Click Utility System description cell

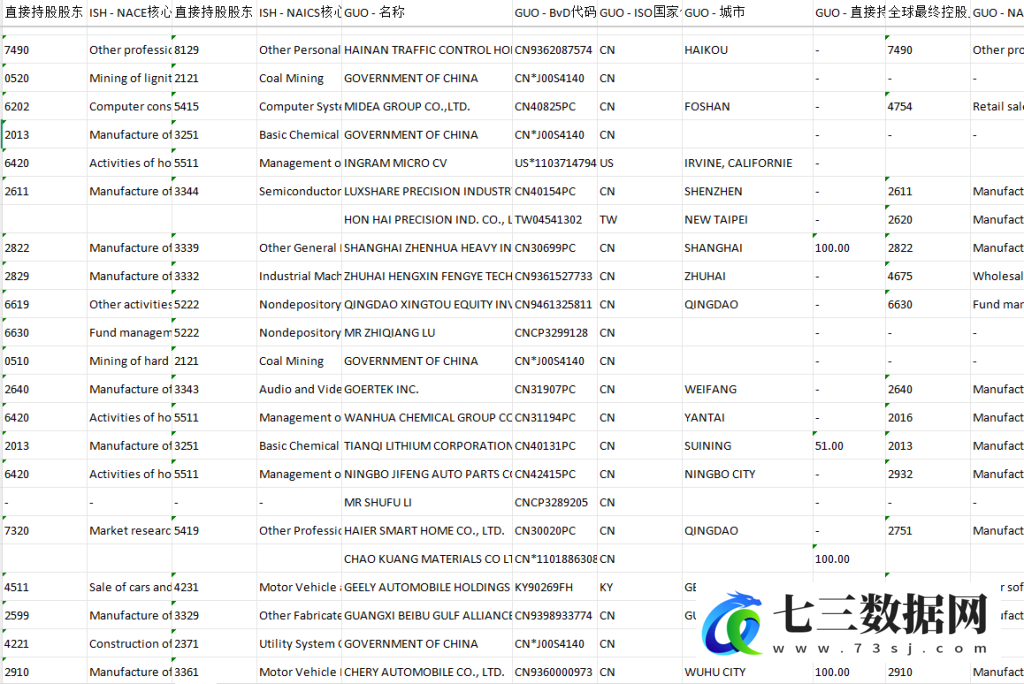click(300, 644)
